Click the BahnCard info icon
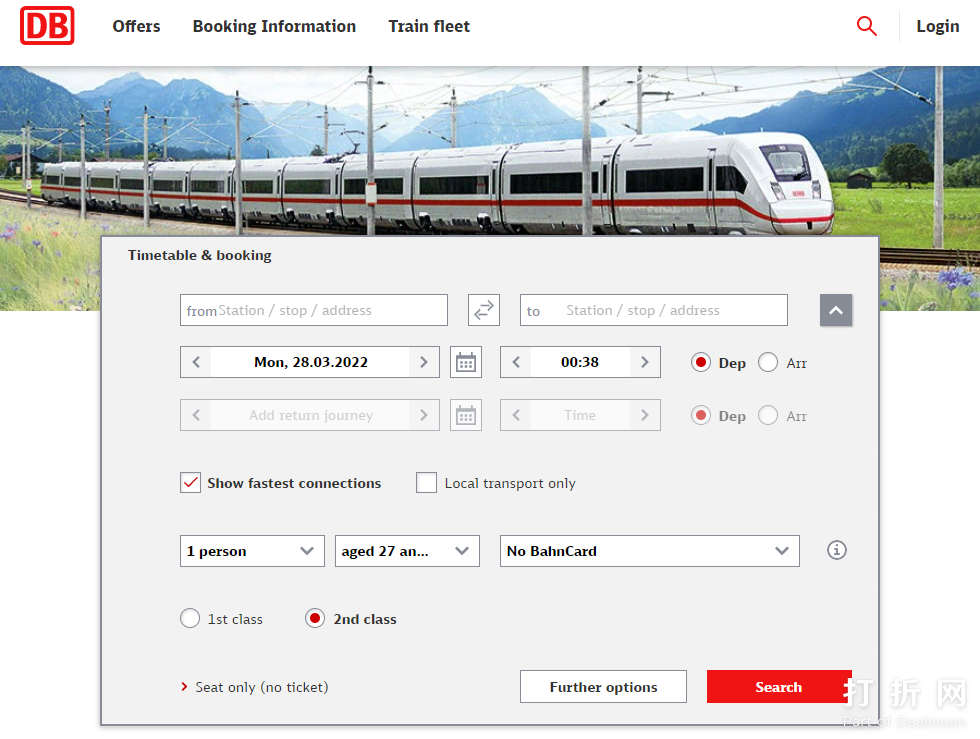The height and width of the screenshot is (739, 980). [x=837, y=550]
